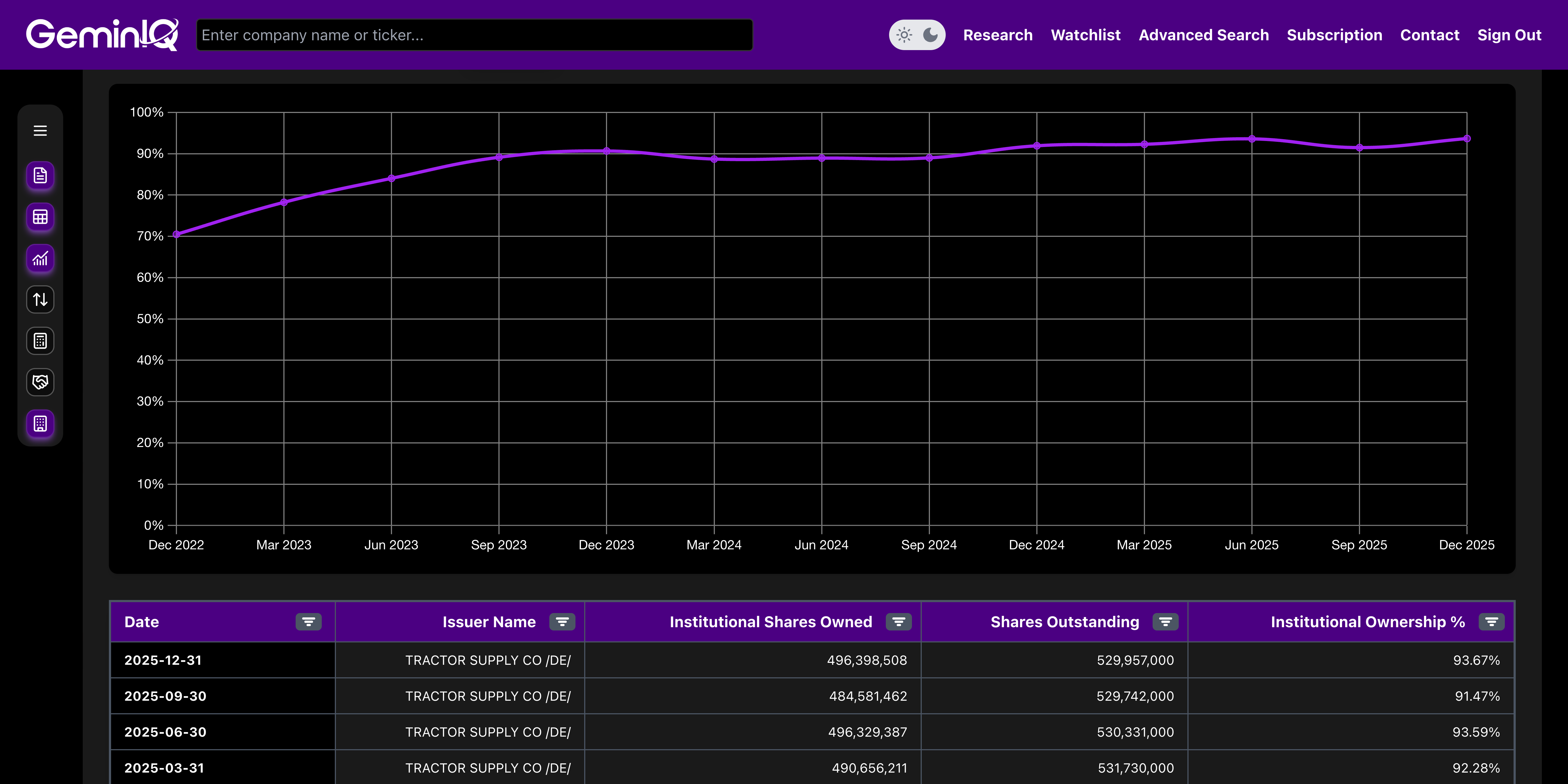This screenshot has height=784, width=1568.
Task: Click the company search input field
Action: [474, 35]
